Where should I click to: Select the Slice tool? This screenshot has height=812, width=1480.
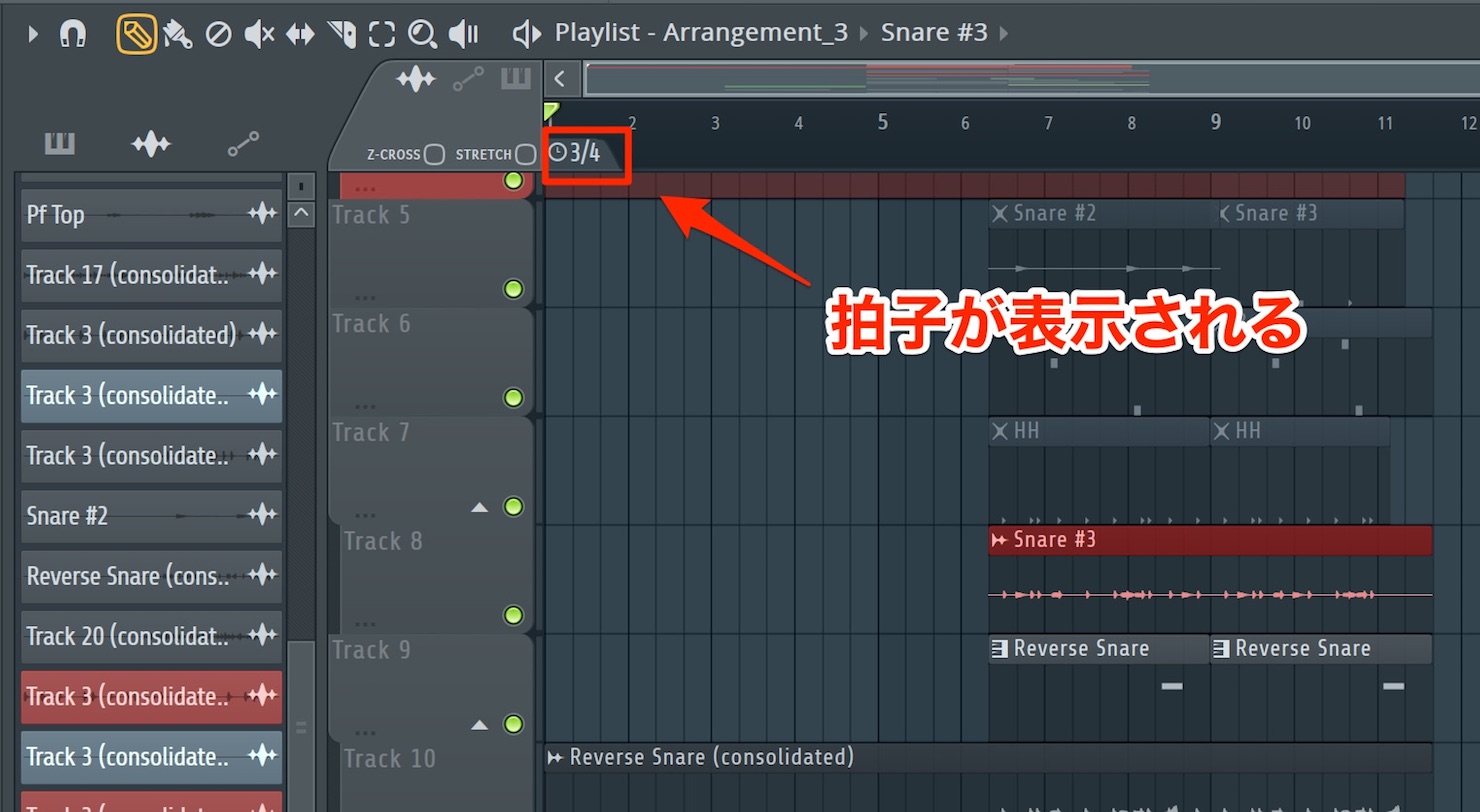click(x=341, y=34)
